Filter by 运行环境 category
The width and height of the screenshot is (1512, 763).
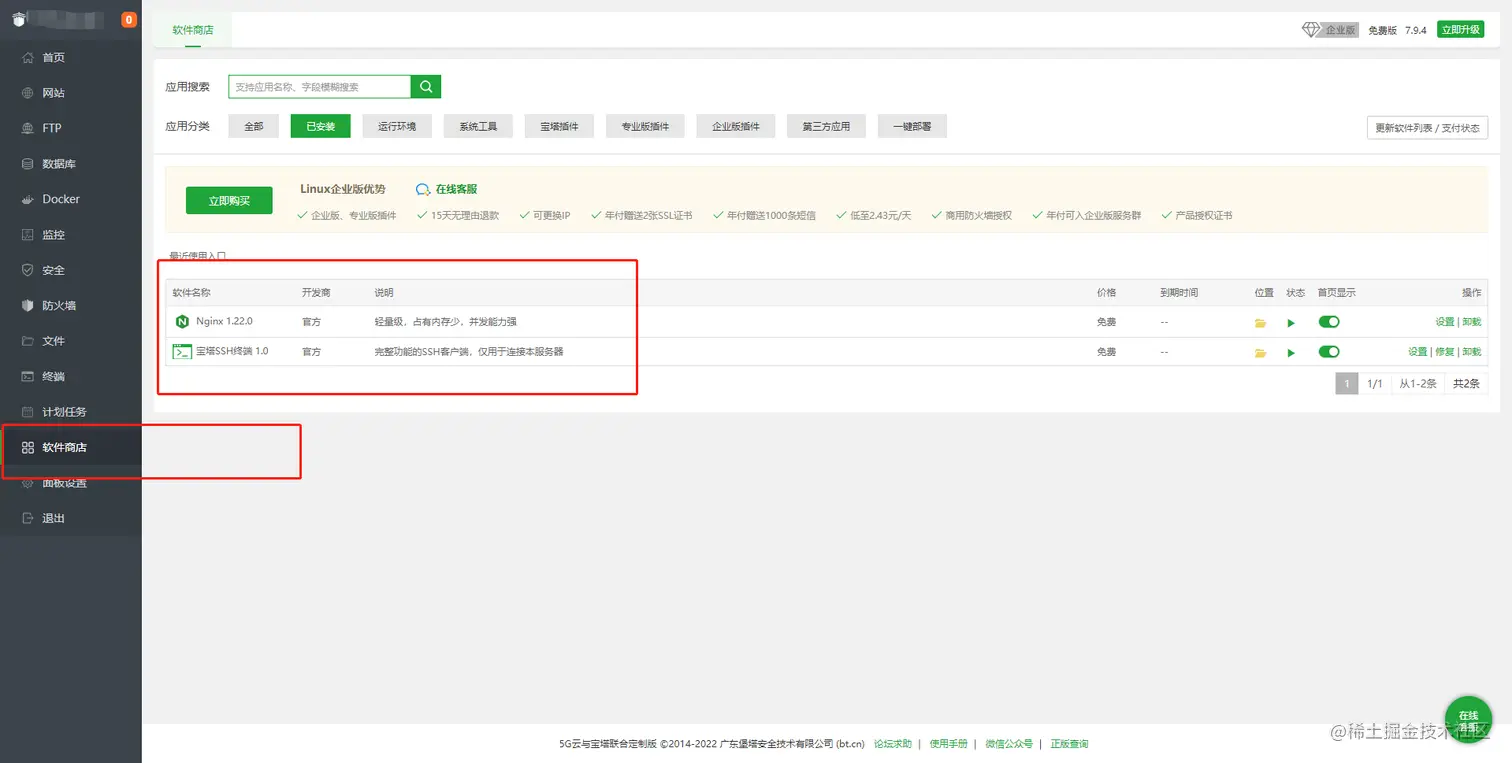click(397, 127)
